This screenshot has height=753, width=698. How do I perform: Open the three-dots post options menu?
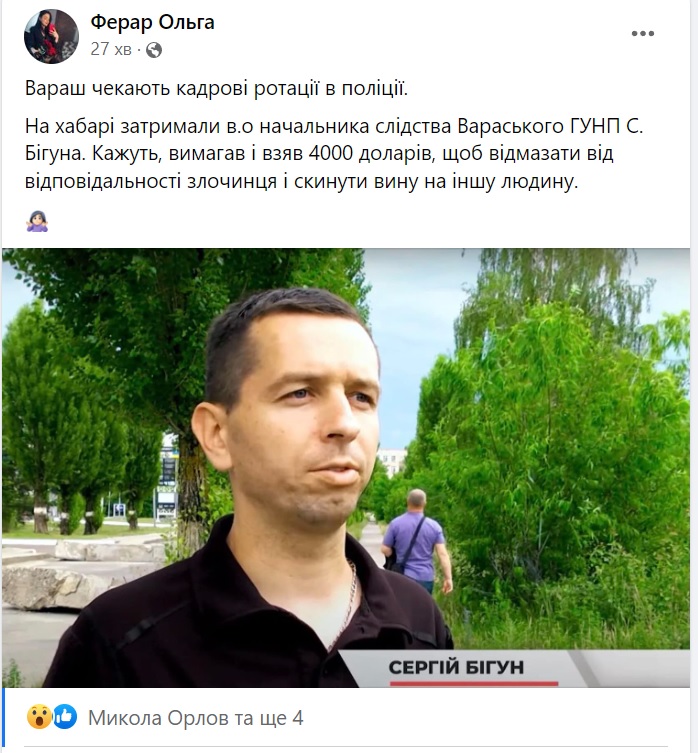click(x=643, y=34)
